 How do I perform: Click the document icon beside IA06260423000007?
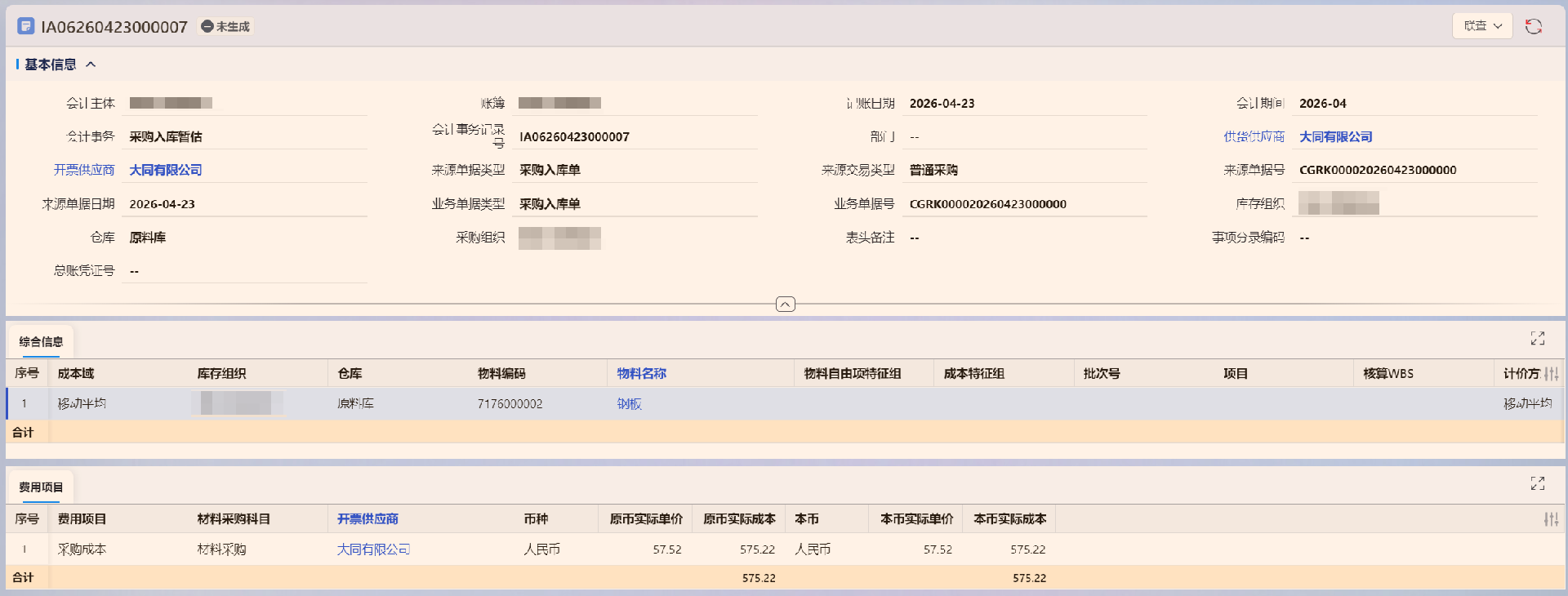click(26, 26)
